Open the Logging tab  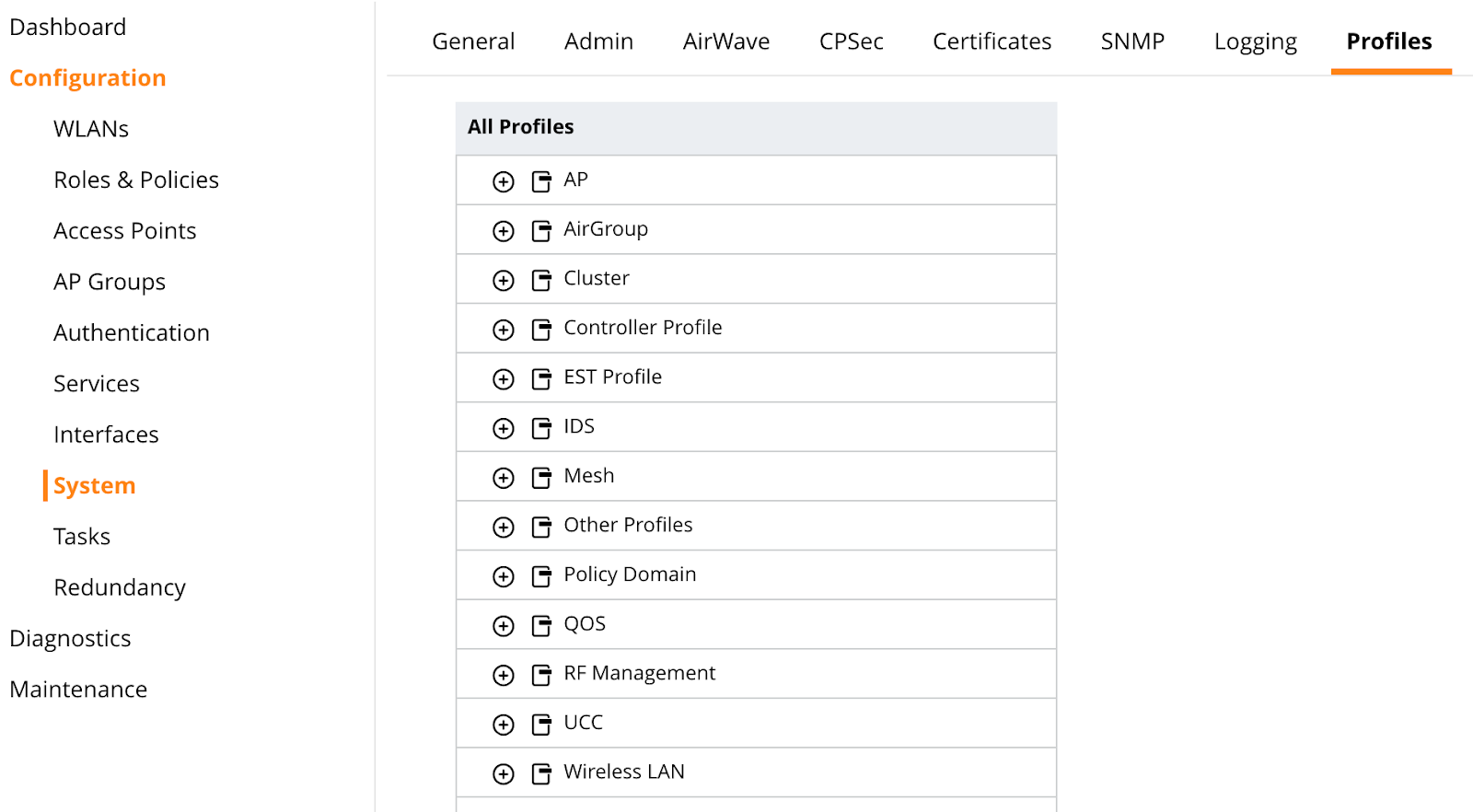[1255, 41]
